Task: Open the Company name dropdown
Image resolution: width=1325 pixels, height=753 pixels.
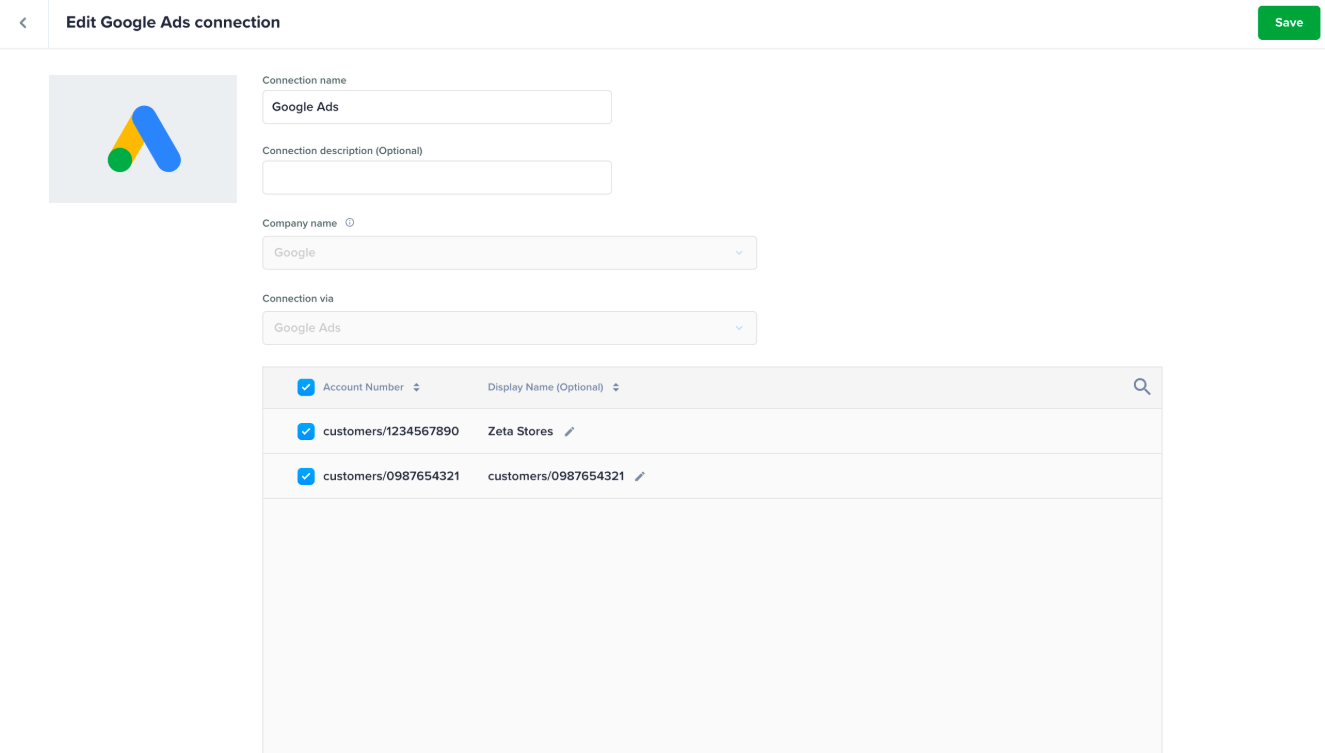Action: (509, 253)
